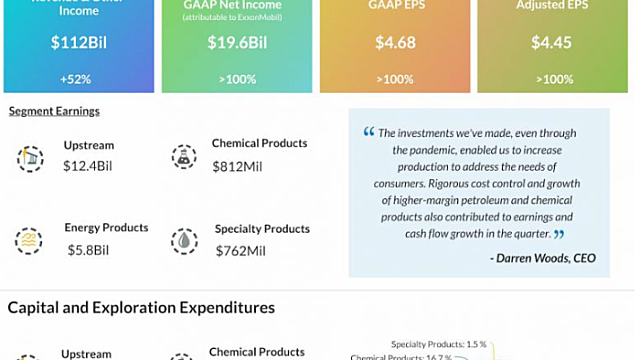
Task: Select the GAAP EPS $4.68 card
Action: (x=395, y=46)
